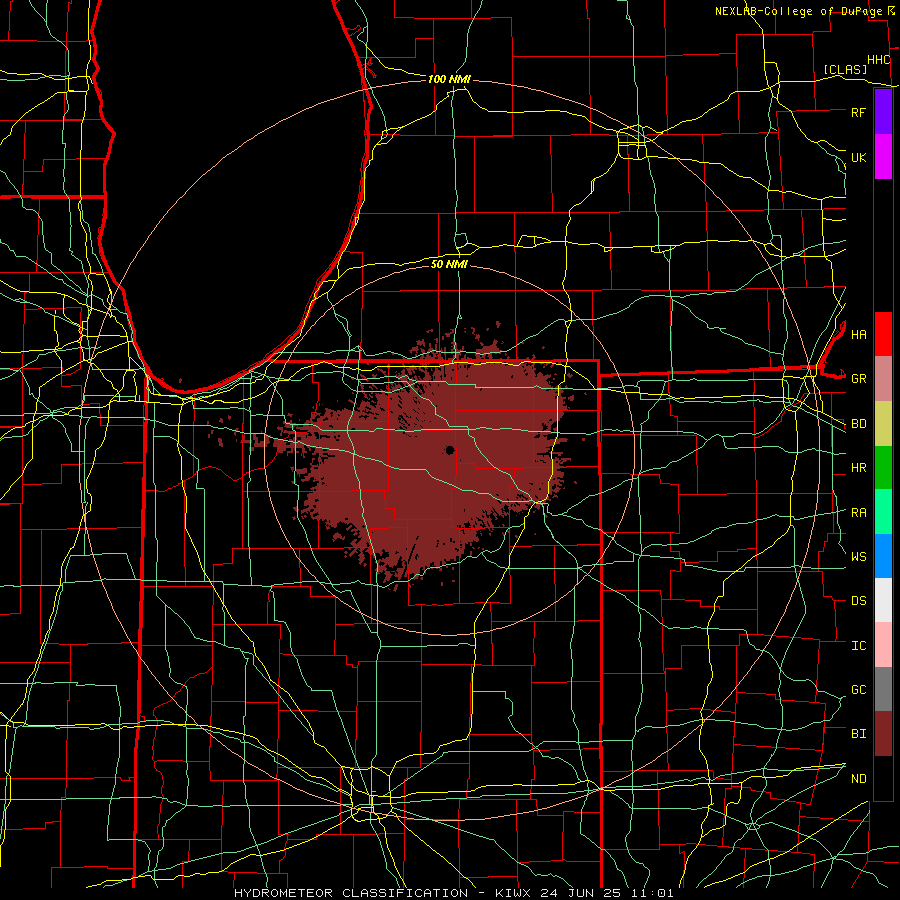Click the HA red legend swatch

pos(883,334)
